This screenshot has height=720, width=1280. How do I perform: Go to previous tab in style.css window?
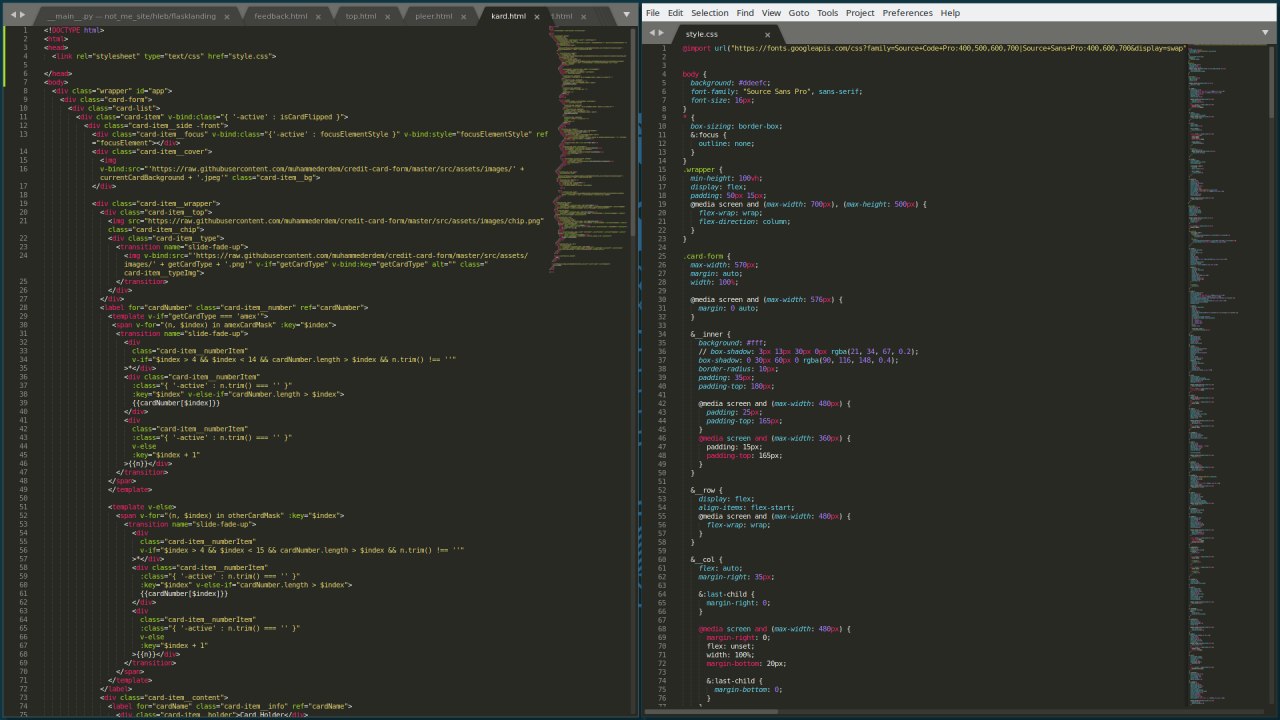tap(652, 33)
